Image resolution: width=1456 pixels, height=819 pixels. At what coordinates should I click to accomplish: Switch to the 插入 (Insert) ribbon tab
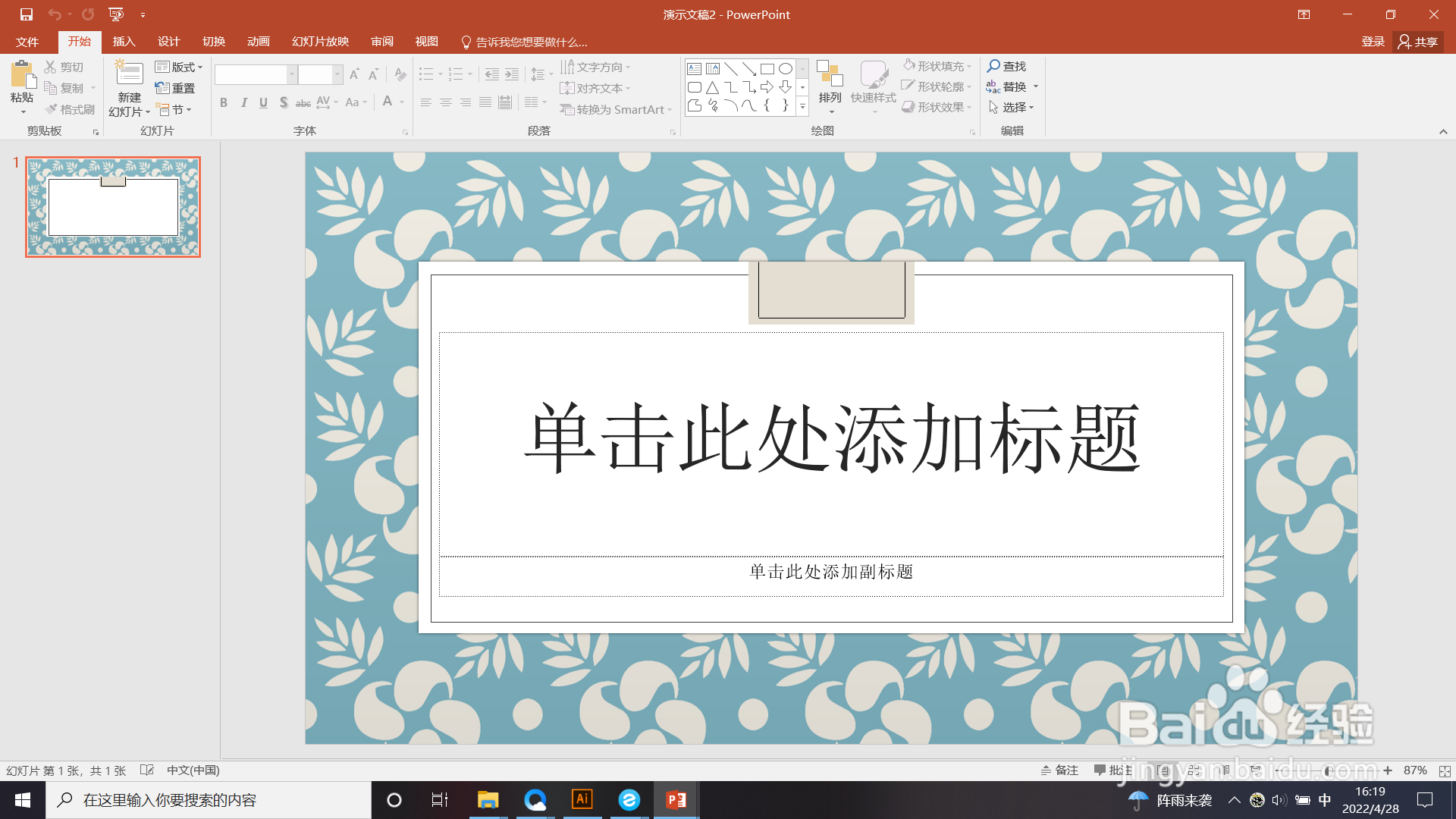(124, 42)
